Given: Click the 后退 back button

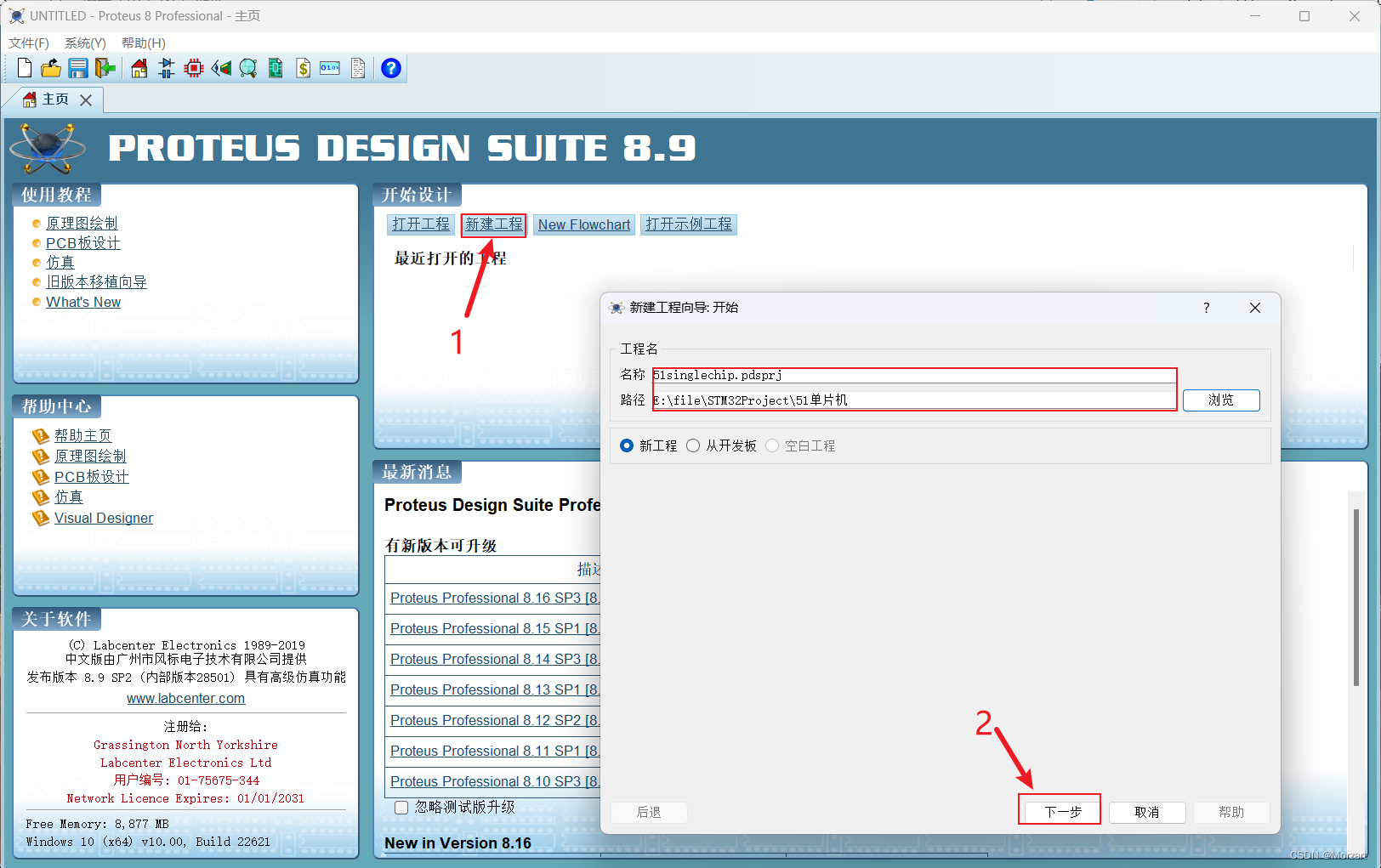Looking at the screenshot, I should pyautogui.click(x=649, y=812).
